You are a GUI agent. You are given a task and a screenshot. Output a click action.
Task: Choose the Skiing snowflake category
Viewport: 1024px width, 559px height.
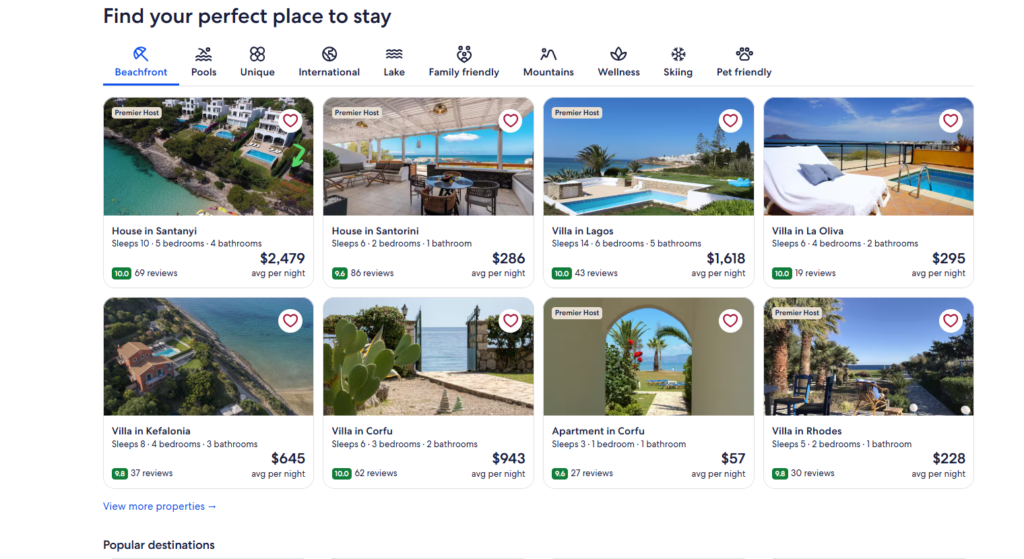click(x=678, y=55)
